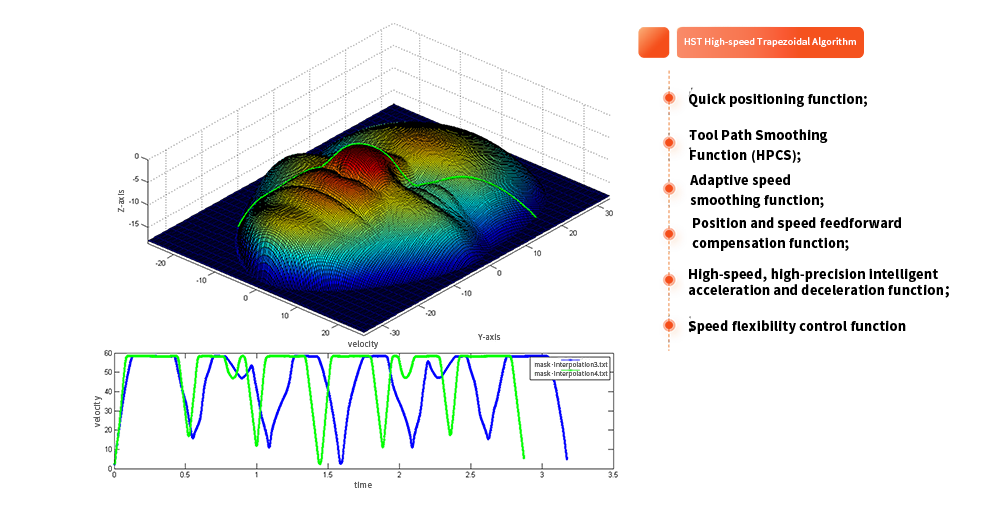Select the orange bullet for Adaptive speed smoothing
The height and width of the screenshot is (510, 1000).
click(x=673, y=192)
